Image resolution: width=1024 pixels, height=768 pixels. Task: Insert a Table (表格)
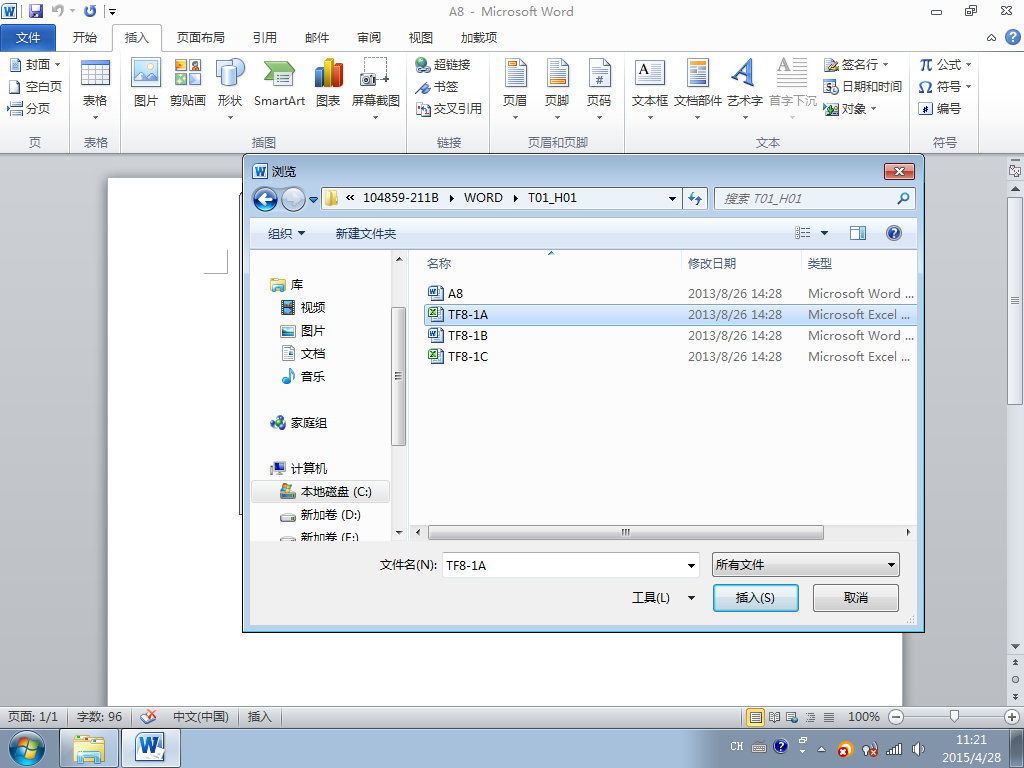[95, 88]
